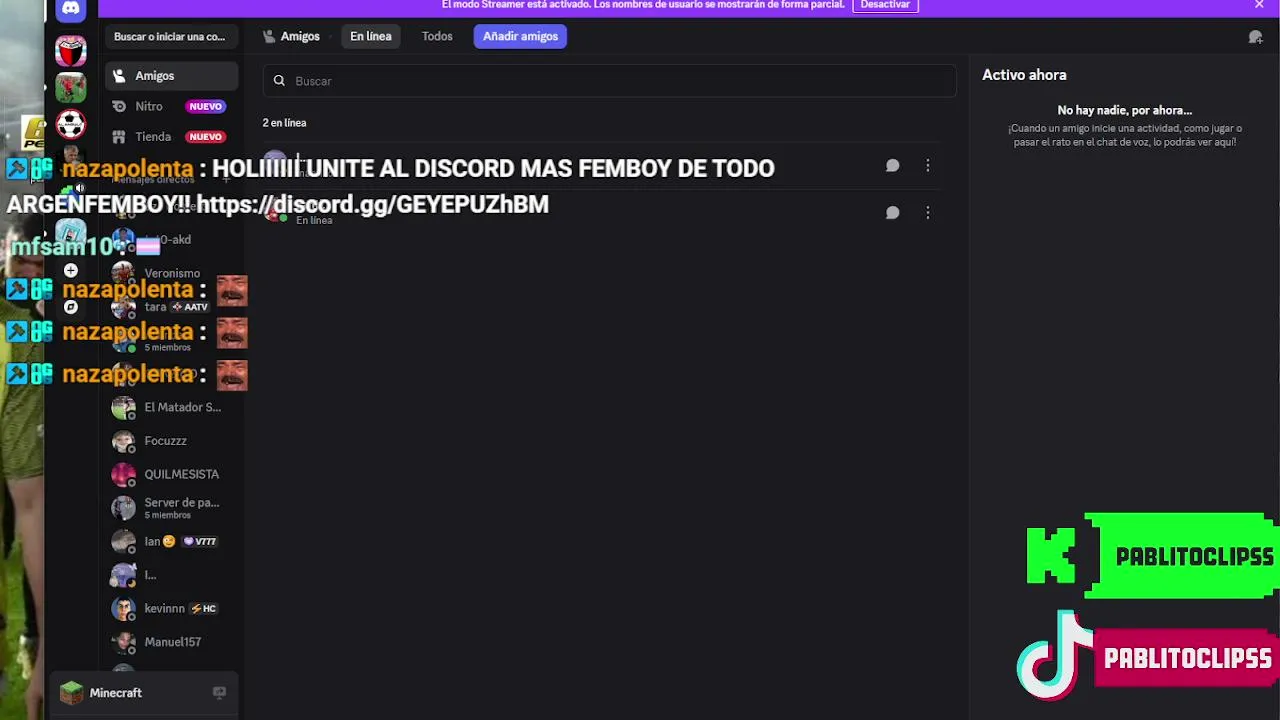Image resolution: width=1280 pixels, height=720 pixels.
Task: Click the search magnifier icon
Action: (280, 81)
